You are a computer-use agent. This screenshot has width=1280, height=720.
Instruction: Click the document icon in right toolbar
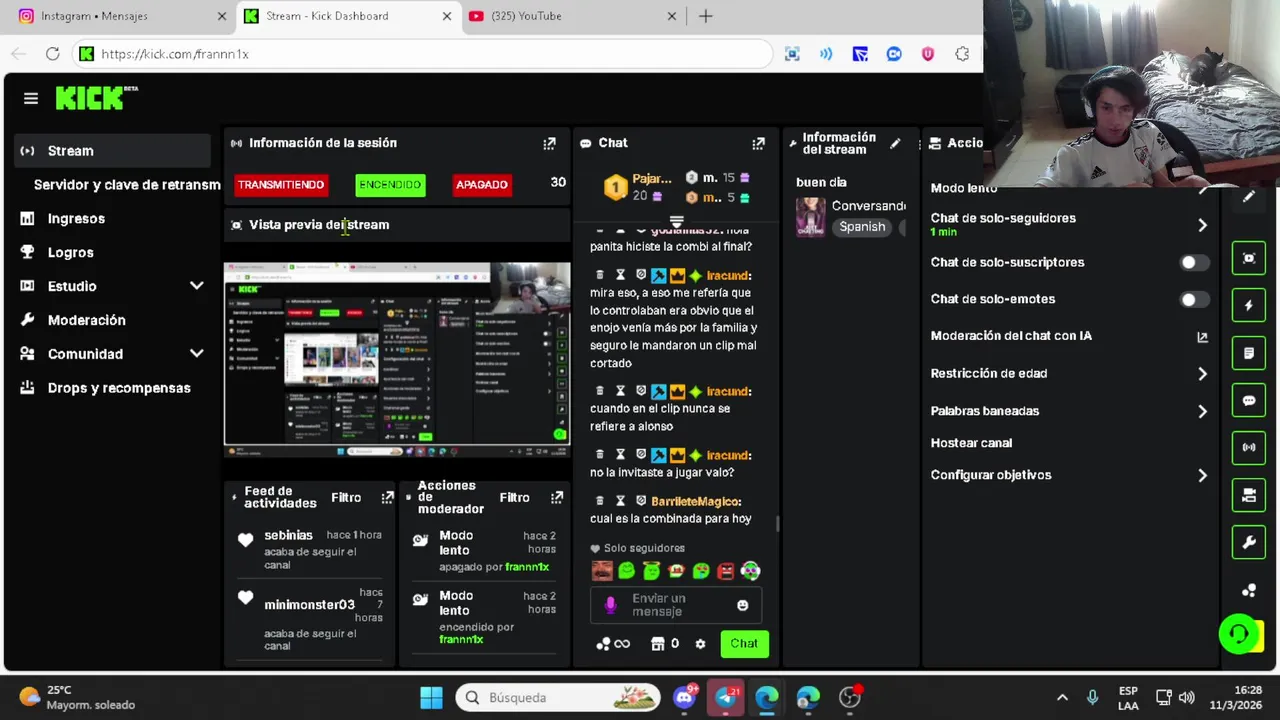pos(1249,353)
